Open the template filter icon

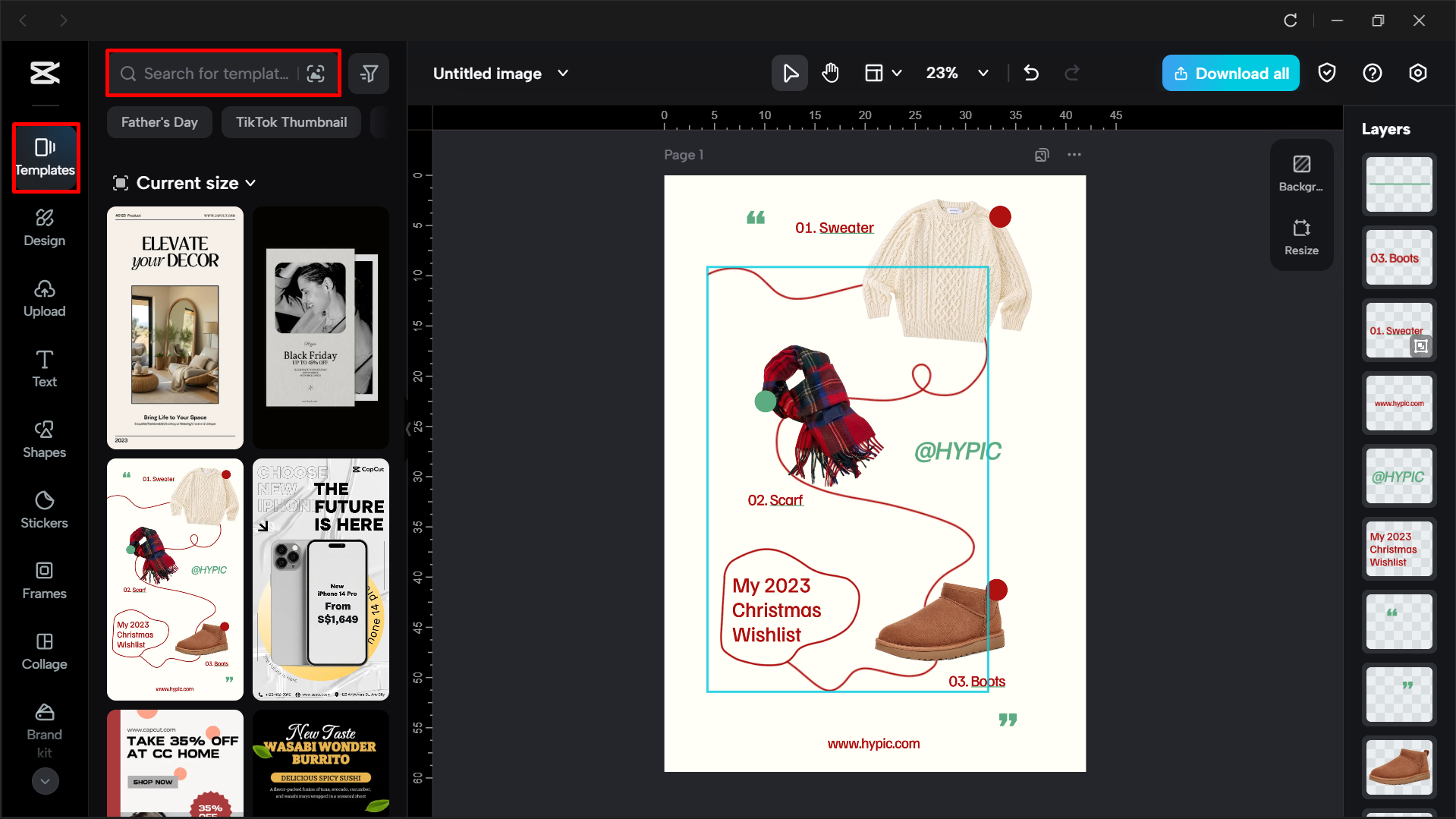pos(370,74)
